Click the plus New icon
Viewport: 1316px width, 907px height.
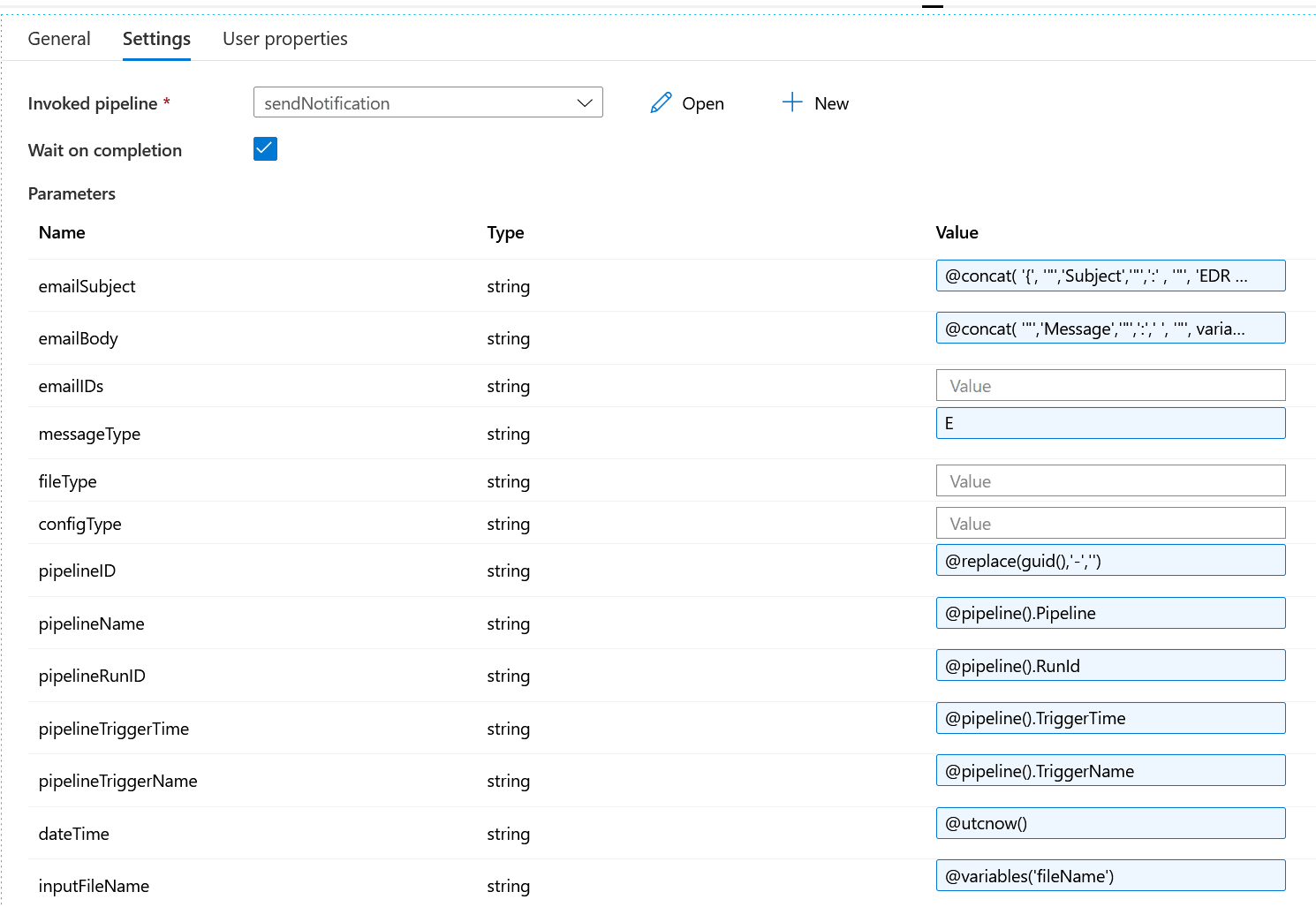792,102
